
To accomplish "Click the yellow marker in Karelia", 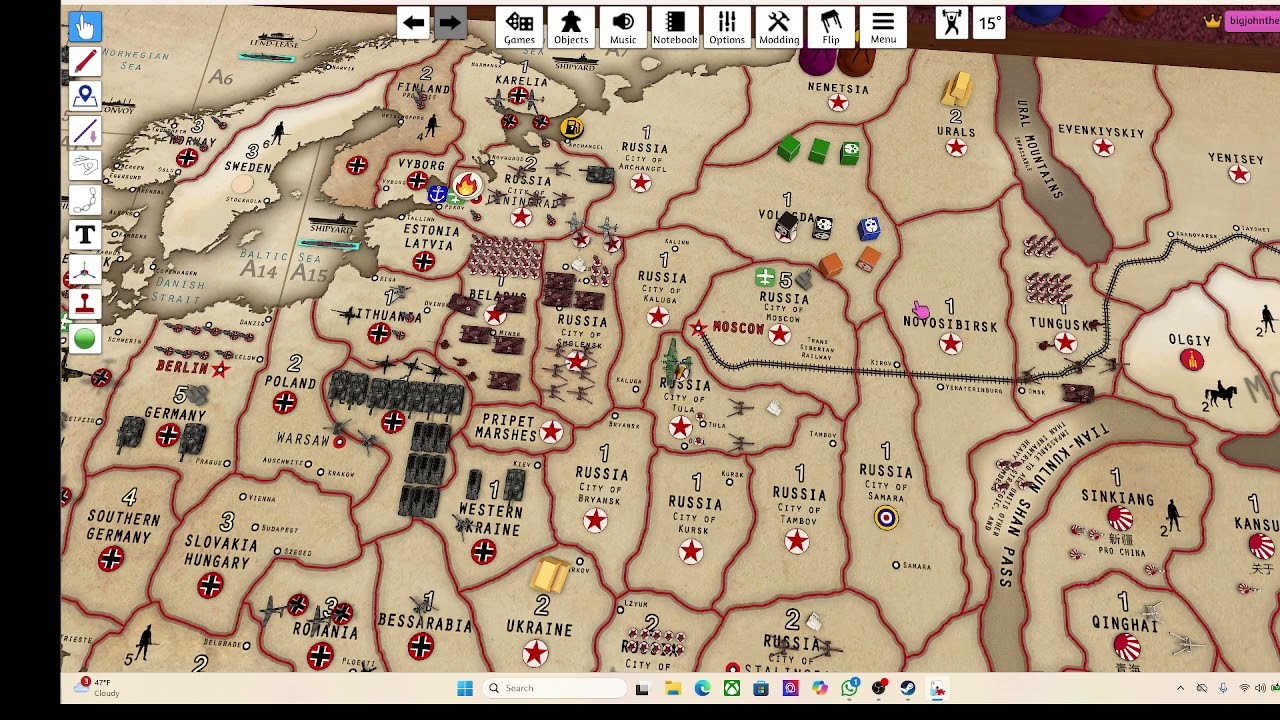I will [x=571, y=128].
